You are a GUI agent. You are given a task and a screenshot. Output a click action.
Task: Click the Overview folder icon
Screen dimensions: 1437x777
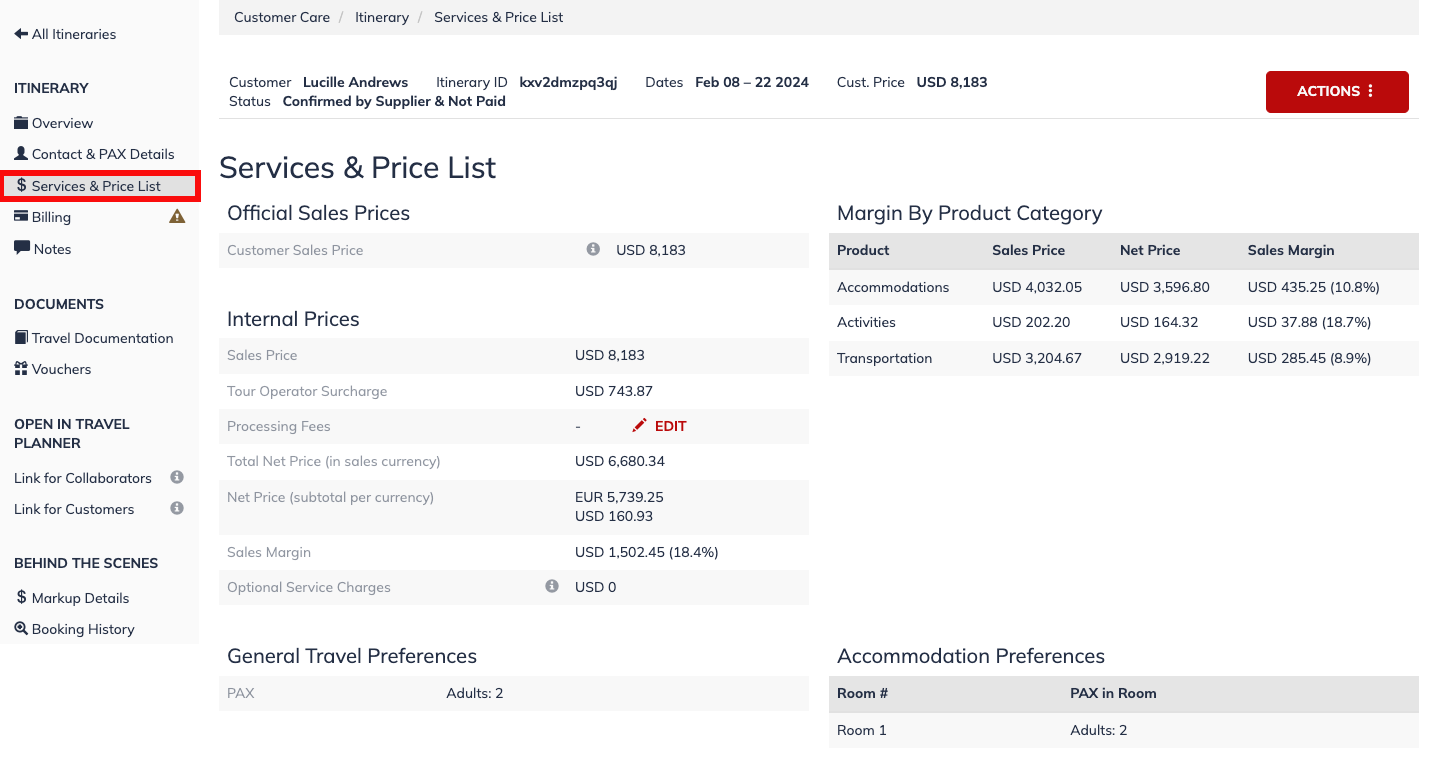(21, 123)
